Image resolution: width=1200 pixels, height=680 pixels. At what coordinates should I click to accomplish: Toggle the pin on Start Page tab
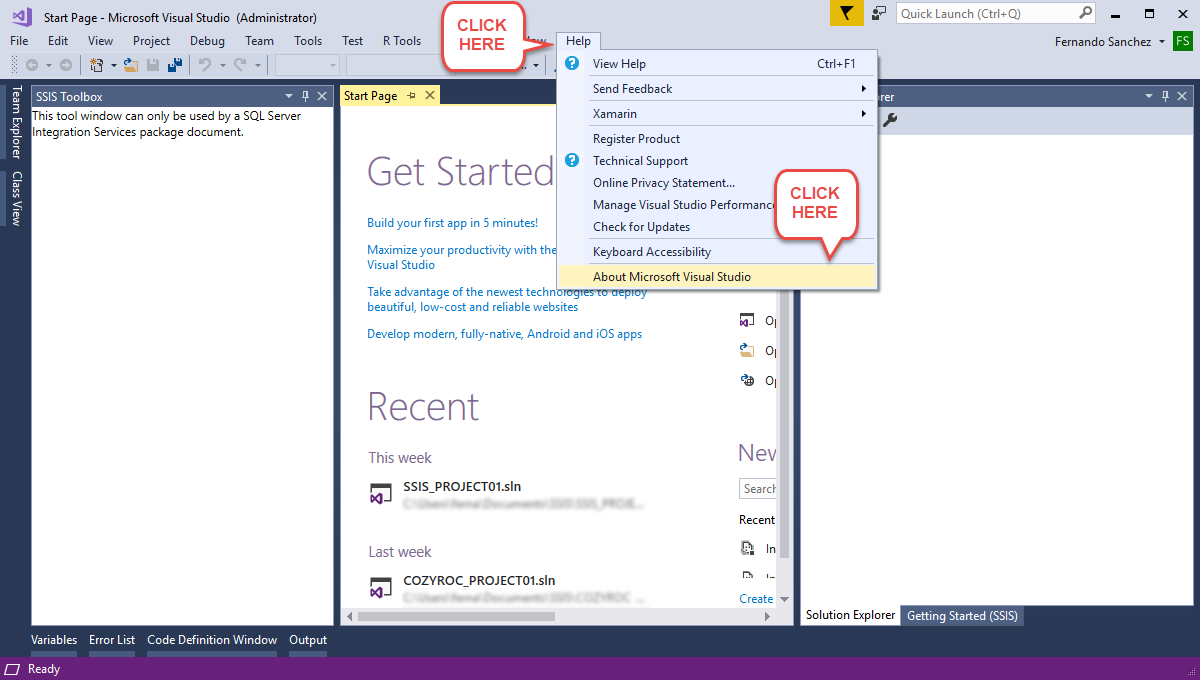412,95
